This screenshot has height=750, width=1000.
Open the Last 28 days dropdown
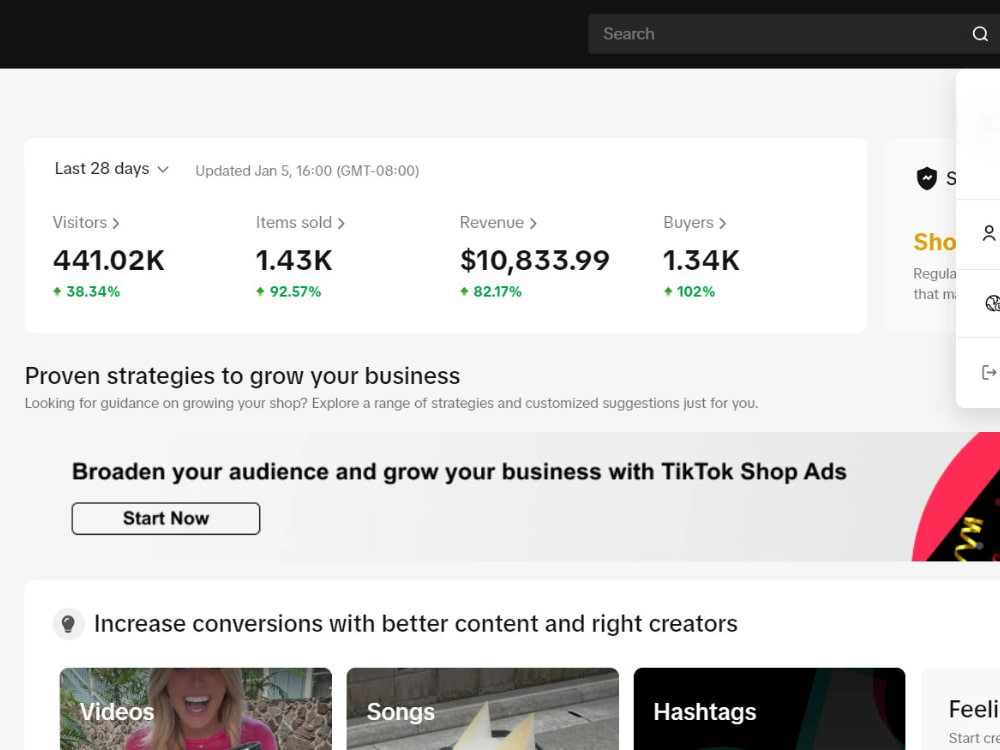[x=112, y=169]
